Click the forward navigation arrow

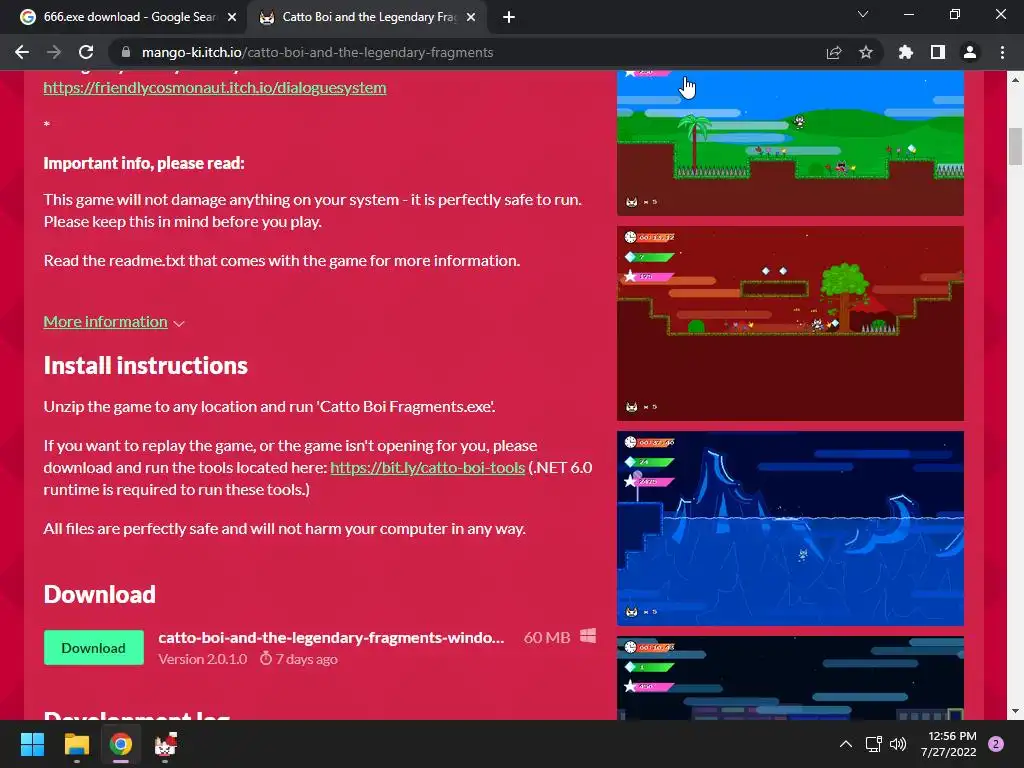(x=54, y=52)
